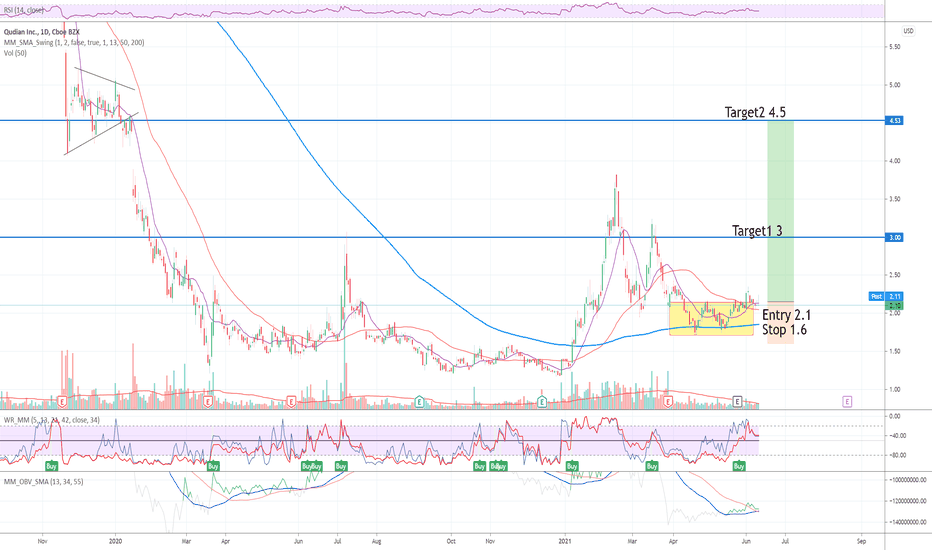Screen dimensions: 932x550
Task: Click the Oct label on time axis
Action: point(451,541)
